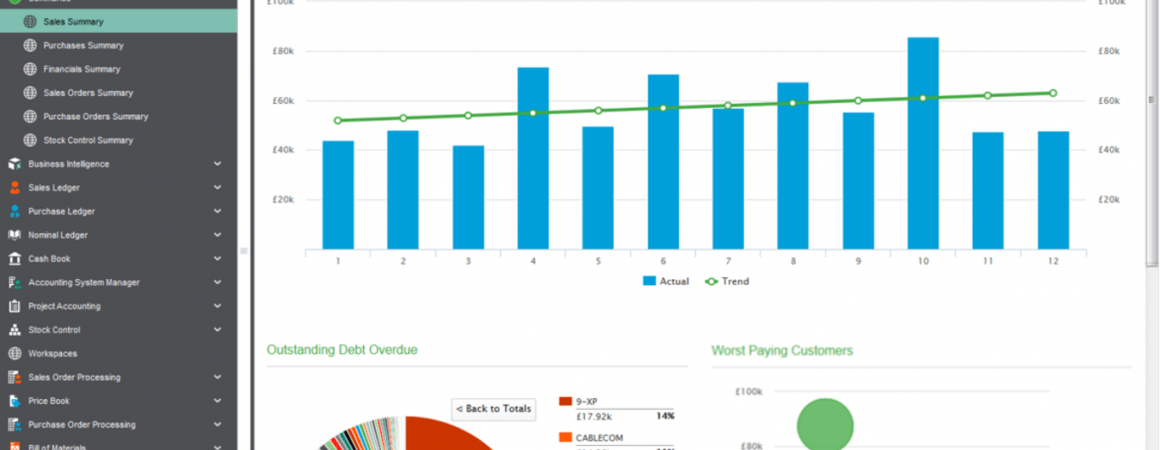Click the Price Book icon
The image size is (1160, 450).
pos(14,400)
